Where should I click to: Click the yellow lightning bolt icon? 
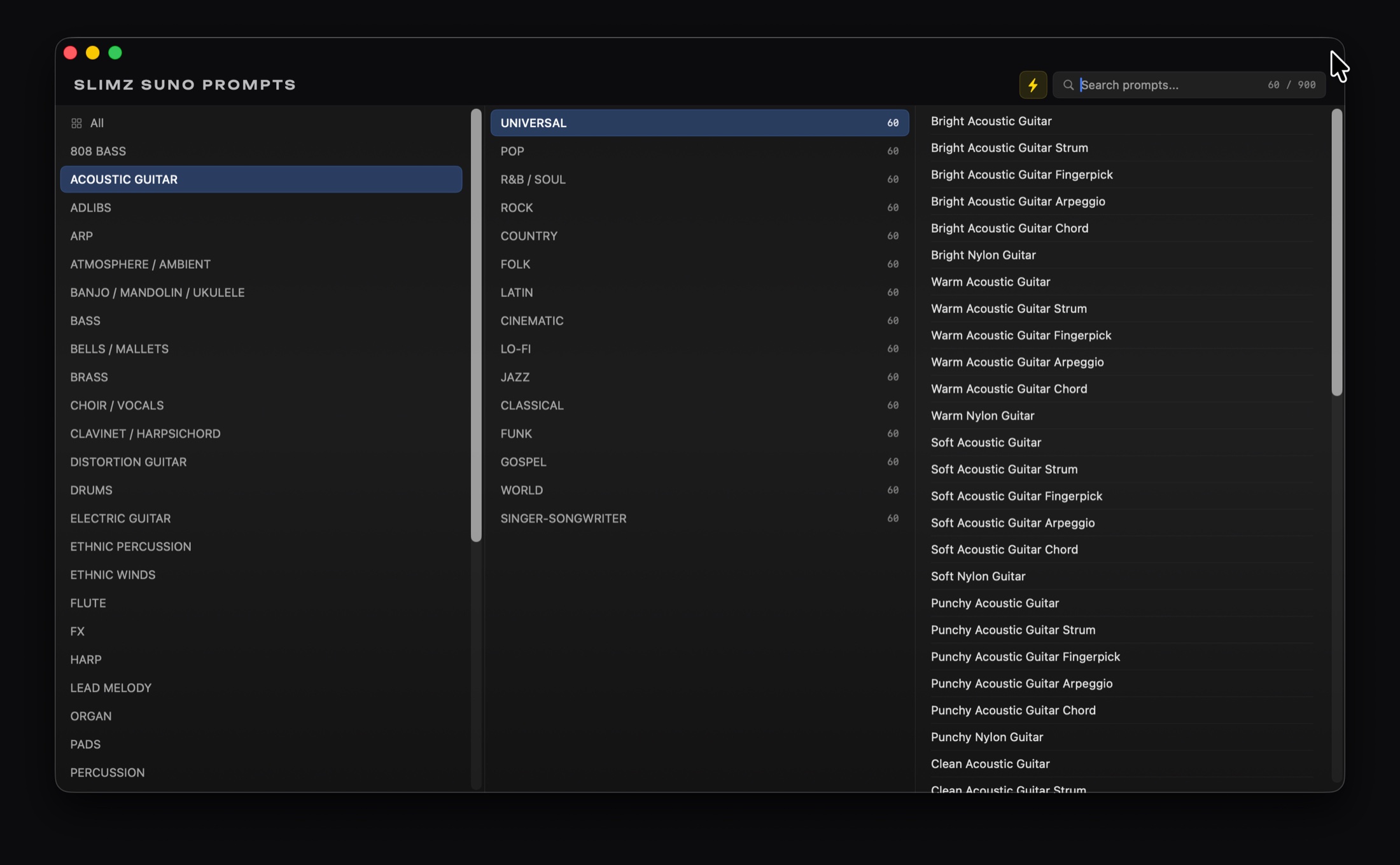point(1033,85)
